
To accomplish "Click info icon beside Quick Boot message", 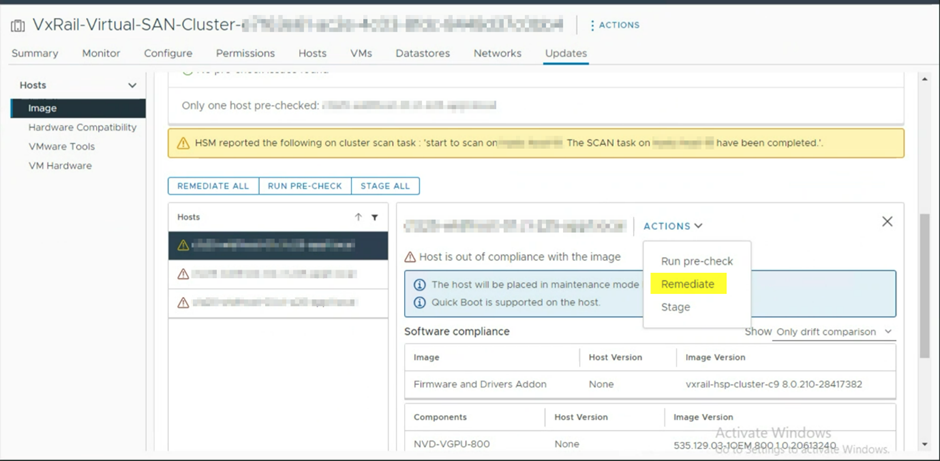I will [x=420, y=302].
